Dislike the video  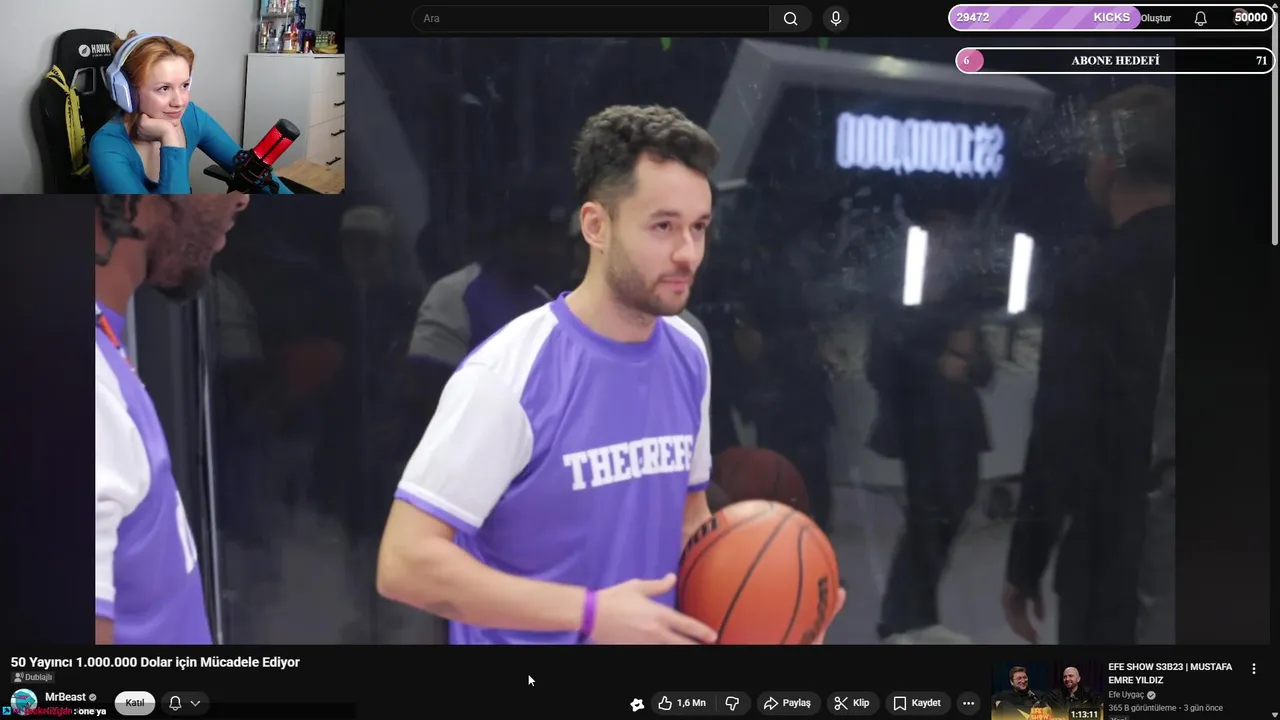(x=732, y=703)
